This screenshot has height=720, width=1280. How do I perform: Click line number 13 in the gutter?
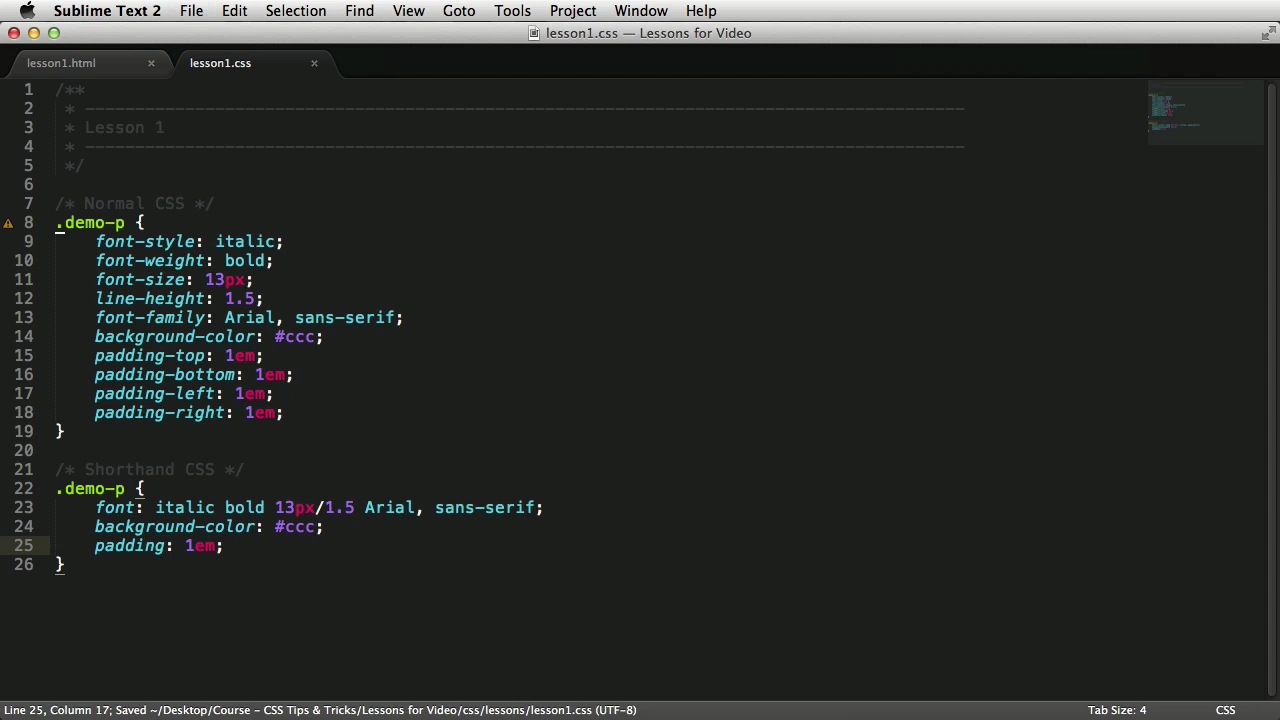point(24,318)
